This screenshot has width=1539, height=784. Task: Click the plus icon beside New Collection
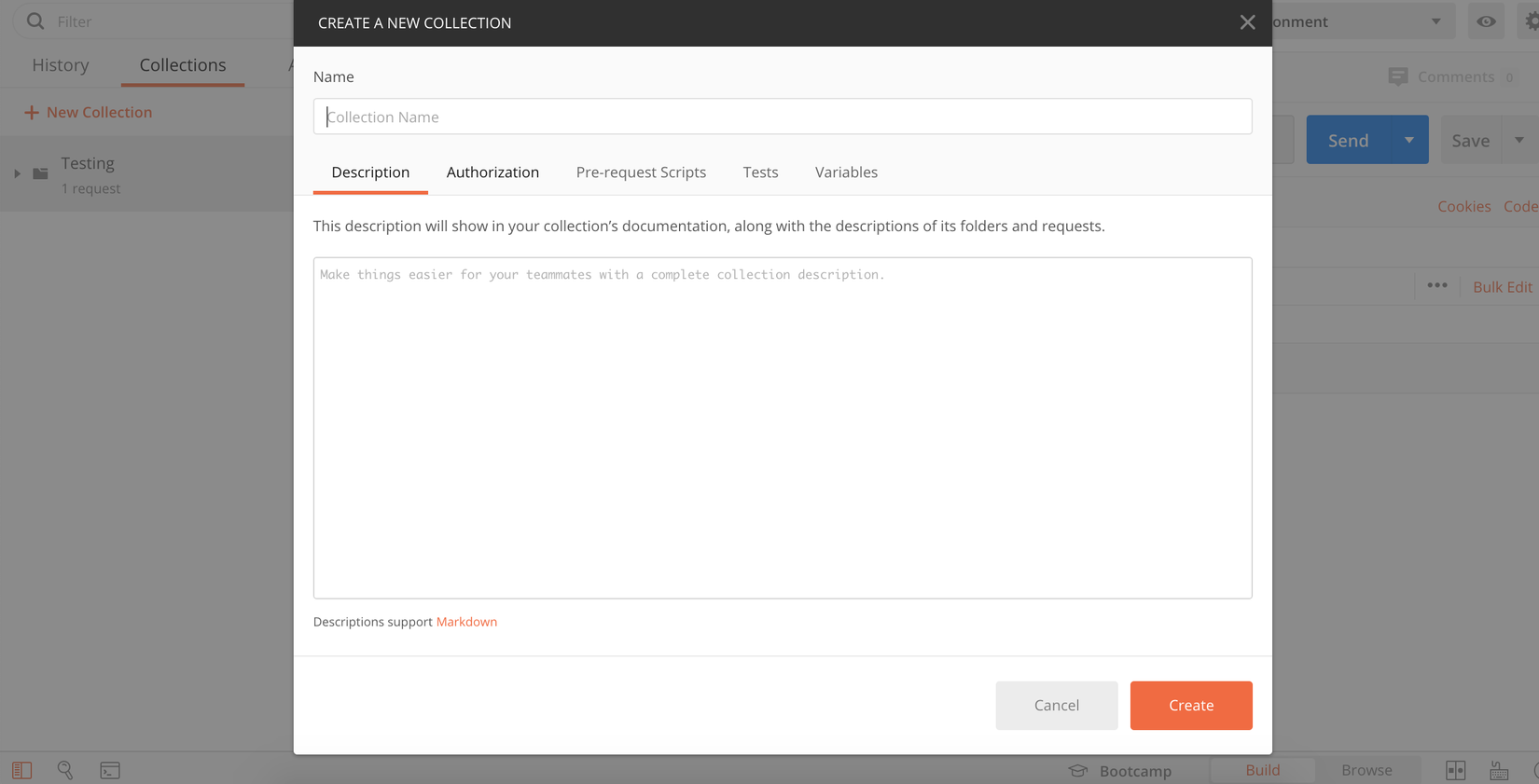click(x=32, y=113)
